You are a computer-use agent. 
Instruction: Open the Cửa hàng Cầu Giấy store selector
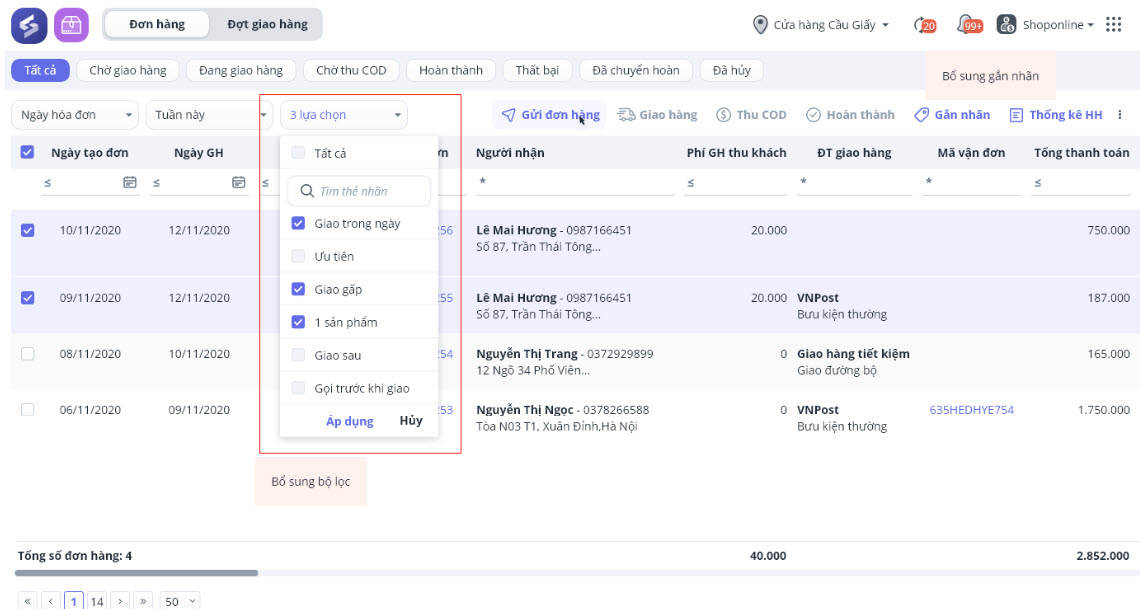click(821, 25)
